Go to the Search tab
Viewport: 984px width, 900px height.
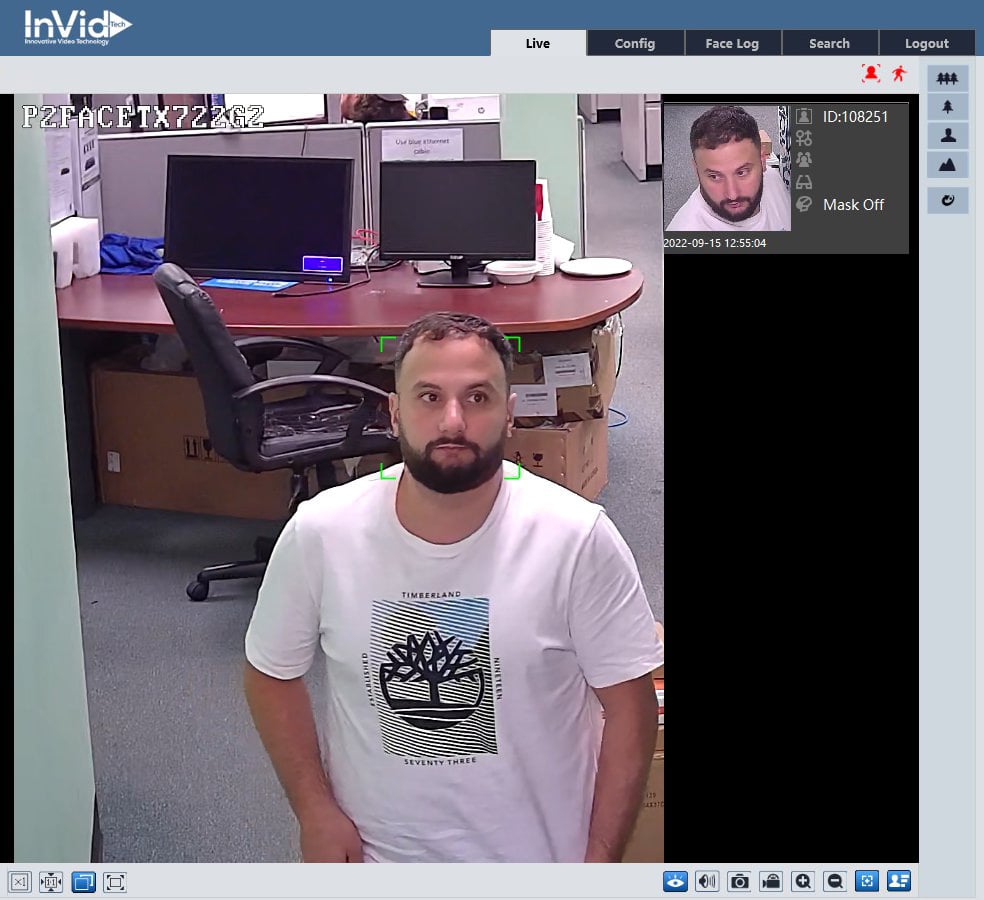829,43
